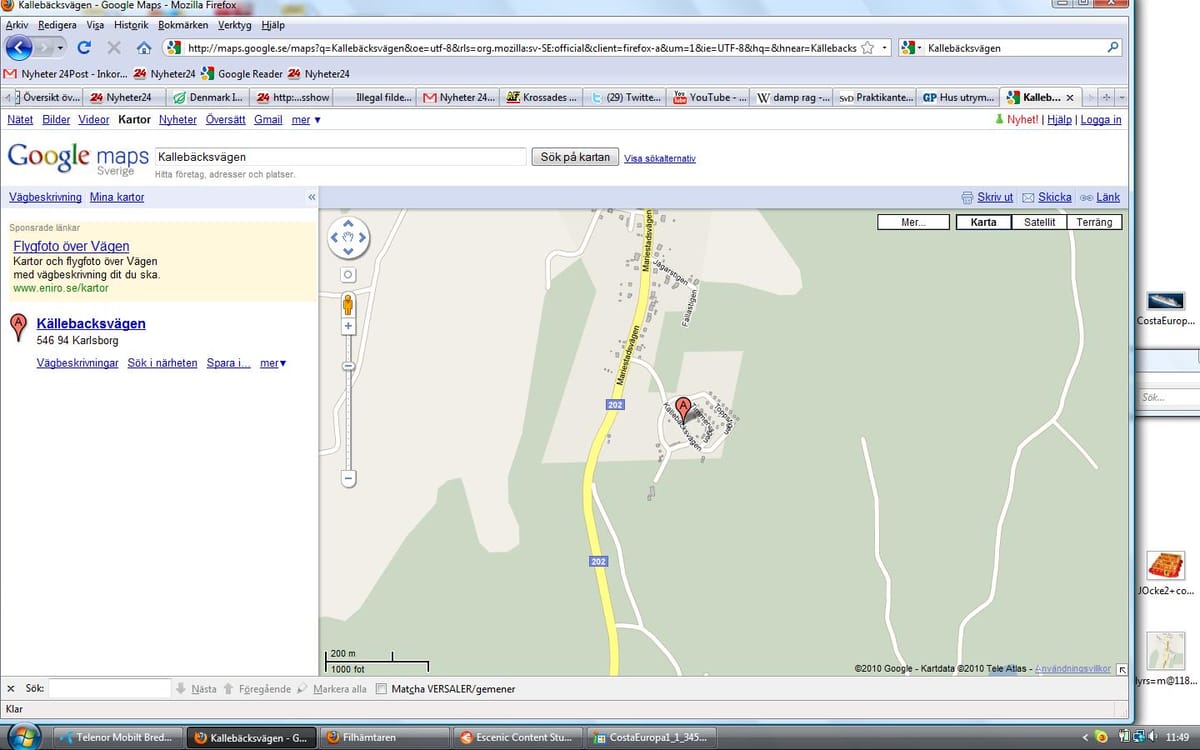Click the Skriv ut link
The width and height of the screenshot is (1200, 750).
(995, 197)
